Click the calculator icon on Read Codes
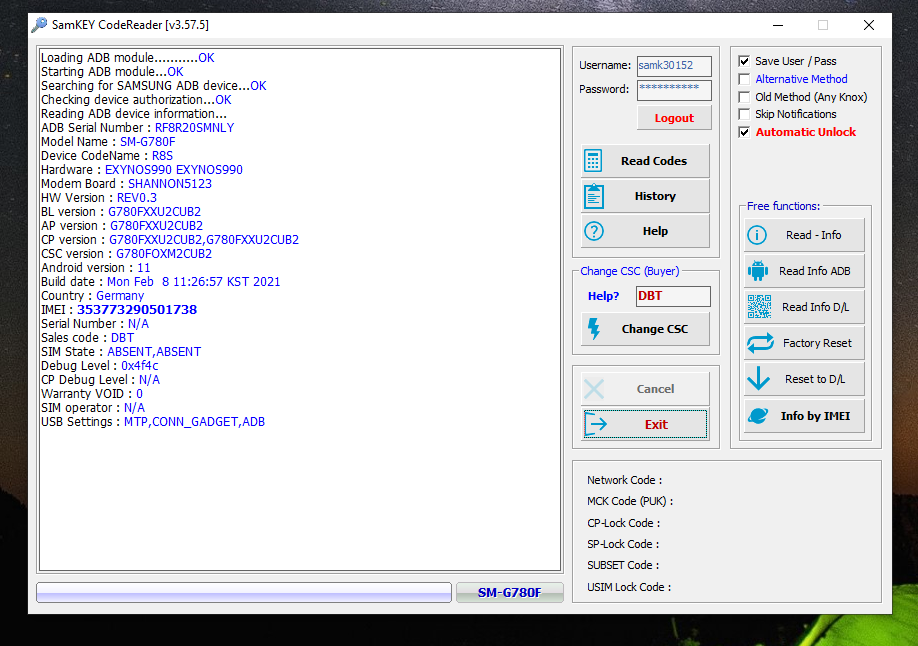This screenshot has height=646, width=918. (x=593, y=160)
